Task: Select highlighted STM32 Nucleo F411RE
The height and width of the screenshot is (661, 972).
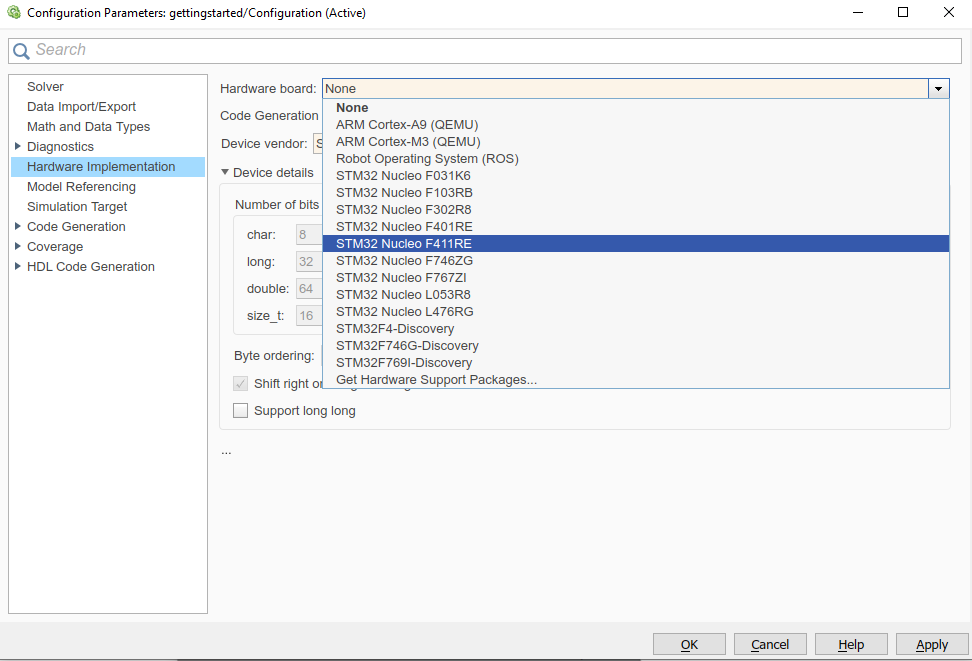Action: click(636, 244)
